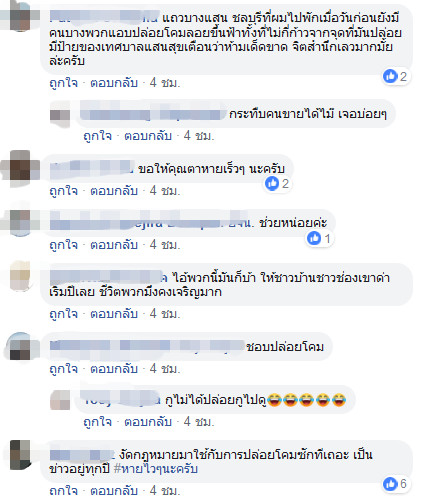443x496 pixels.
Task: Click like reaction icon on ขอให้คุณตาหายเร็วๆ comment
Action: coord(272,184)
